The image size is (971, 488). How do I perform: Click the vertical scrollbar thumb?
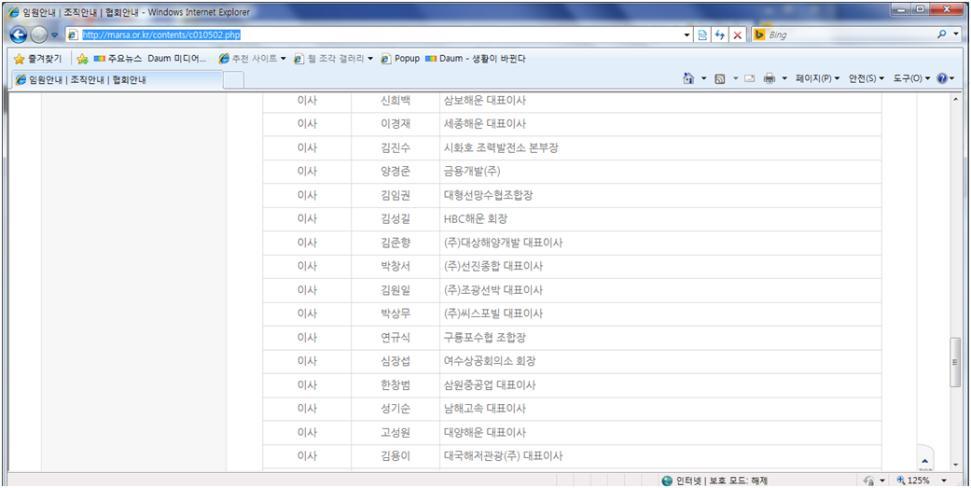(x=956, y=362)
